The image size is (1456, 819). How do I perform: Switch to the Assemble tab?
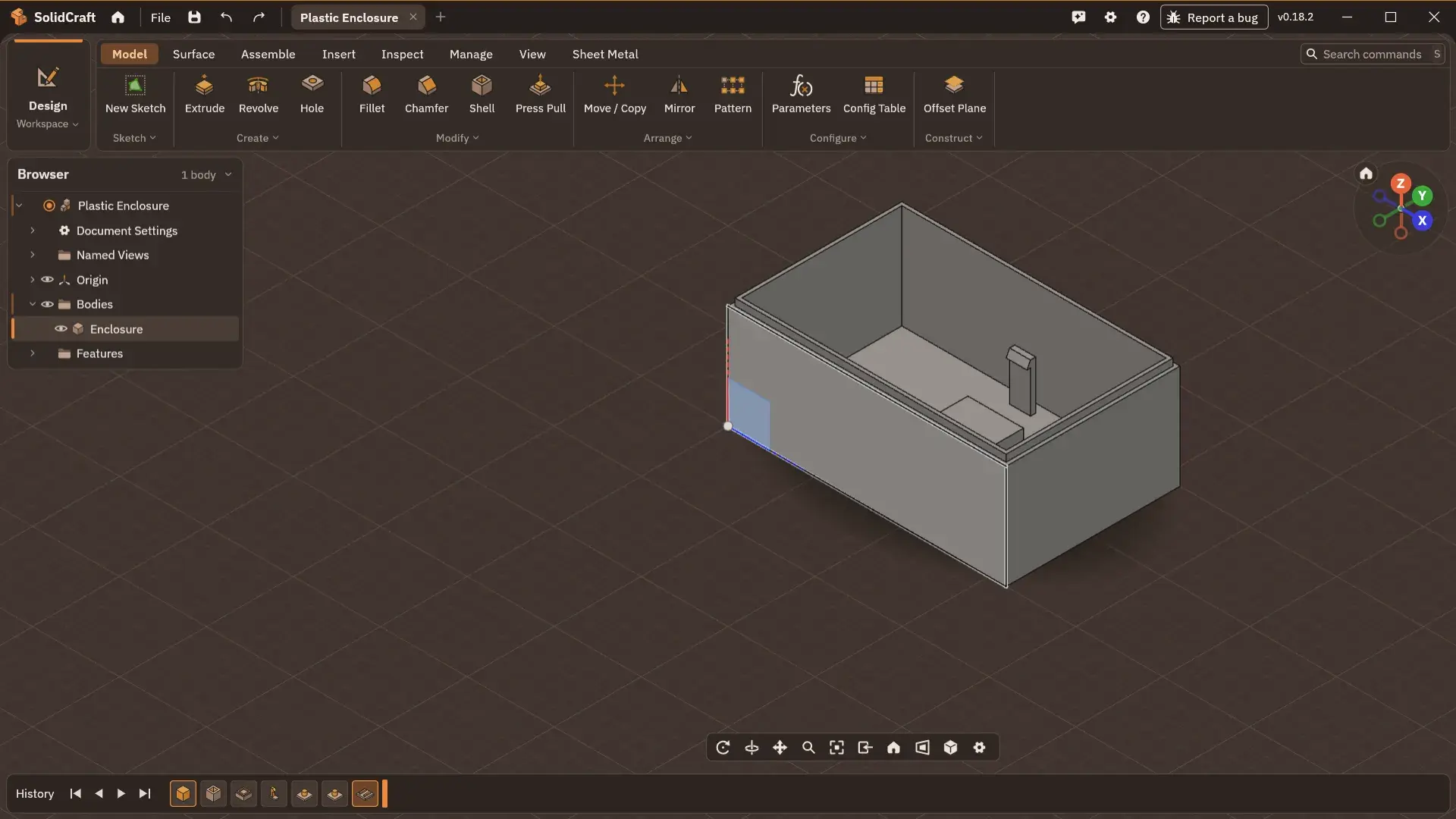268,54
